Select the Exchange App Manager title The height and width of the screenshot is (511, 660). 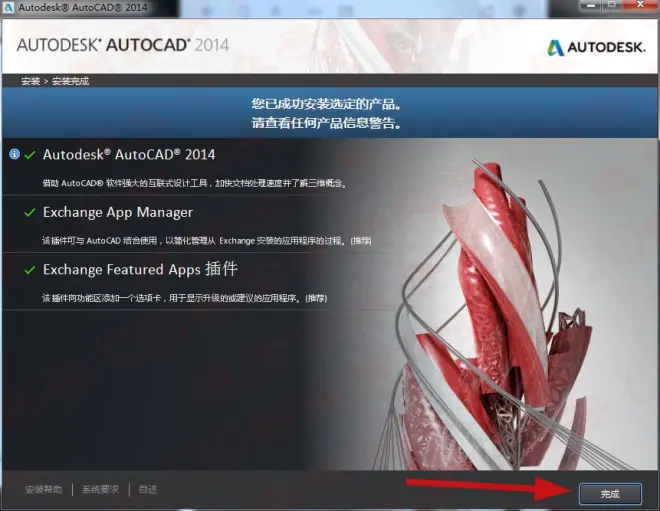pyautogui.click(x=118, y=212)
